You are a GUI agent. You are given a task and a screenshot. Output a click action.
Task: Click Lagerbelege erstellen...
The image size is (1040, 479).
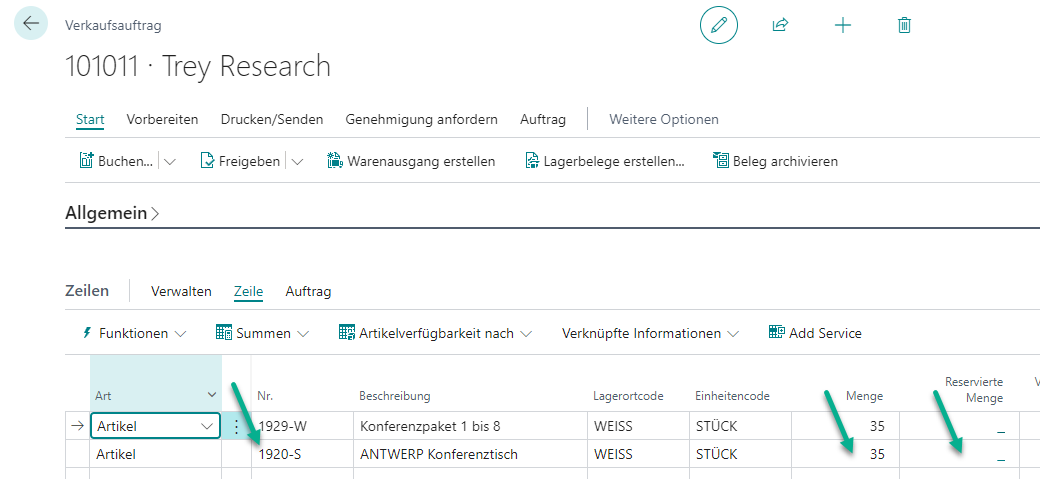605,161
